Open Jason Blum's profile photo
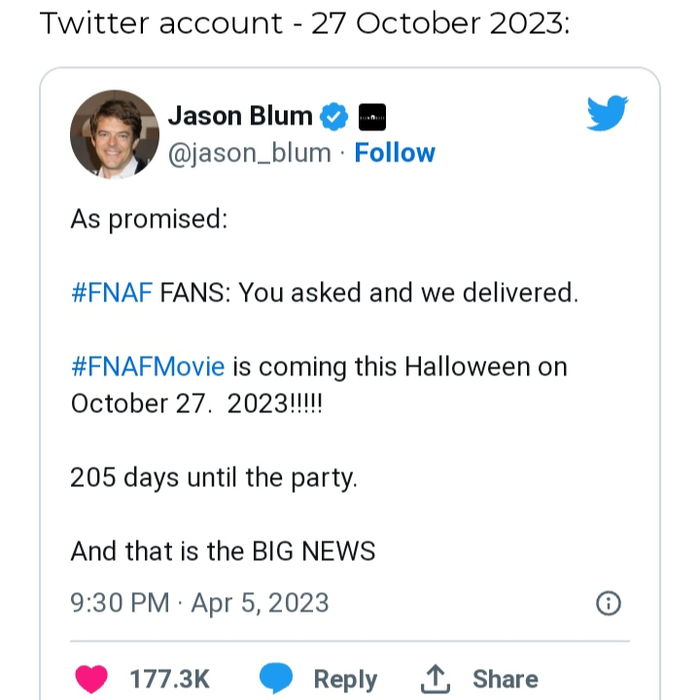The height and width of the screenshot is (700, 700). point(114,134)
